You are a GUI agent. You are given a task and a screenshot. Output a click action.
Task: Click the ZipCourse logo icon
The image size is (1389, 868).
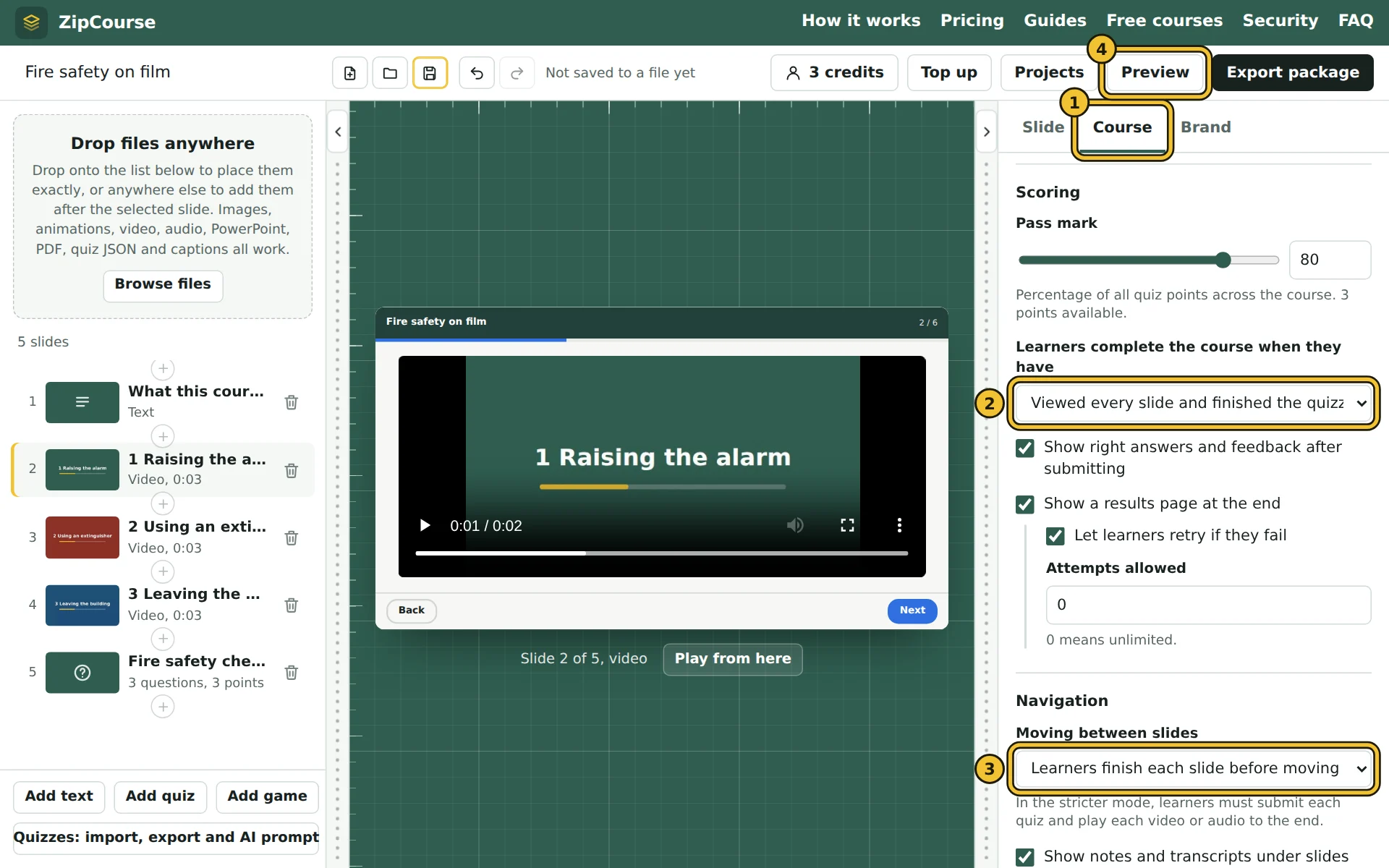pos(31,22)
